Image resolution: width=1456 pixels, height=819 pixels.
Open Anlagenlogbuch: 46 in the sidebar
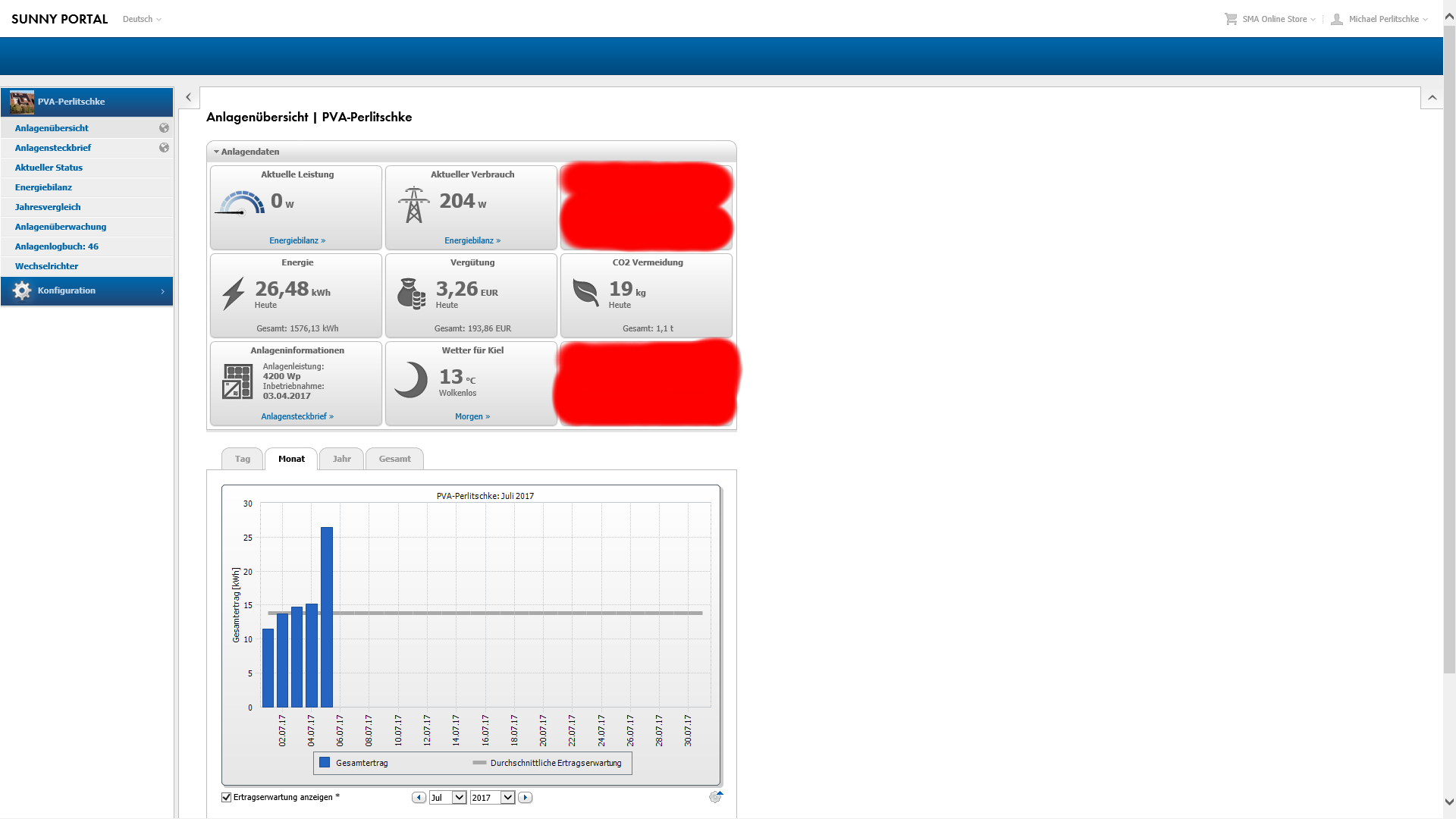pos(57,246)
